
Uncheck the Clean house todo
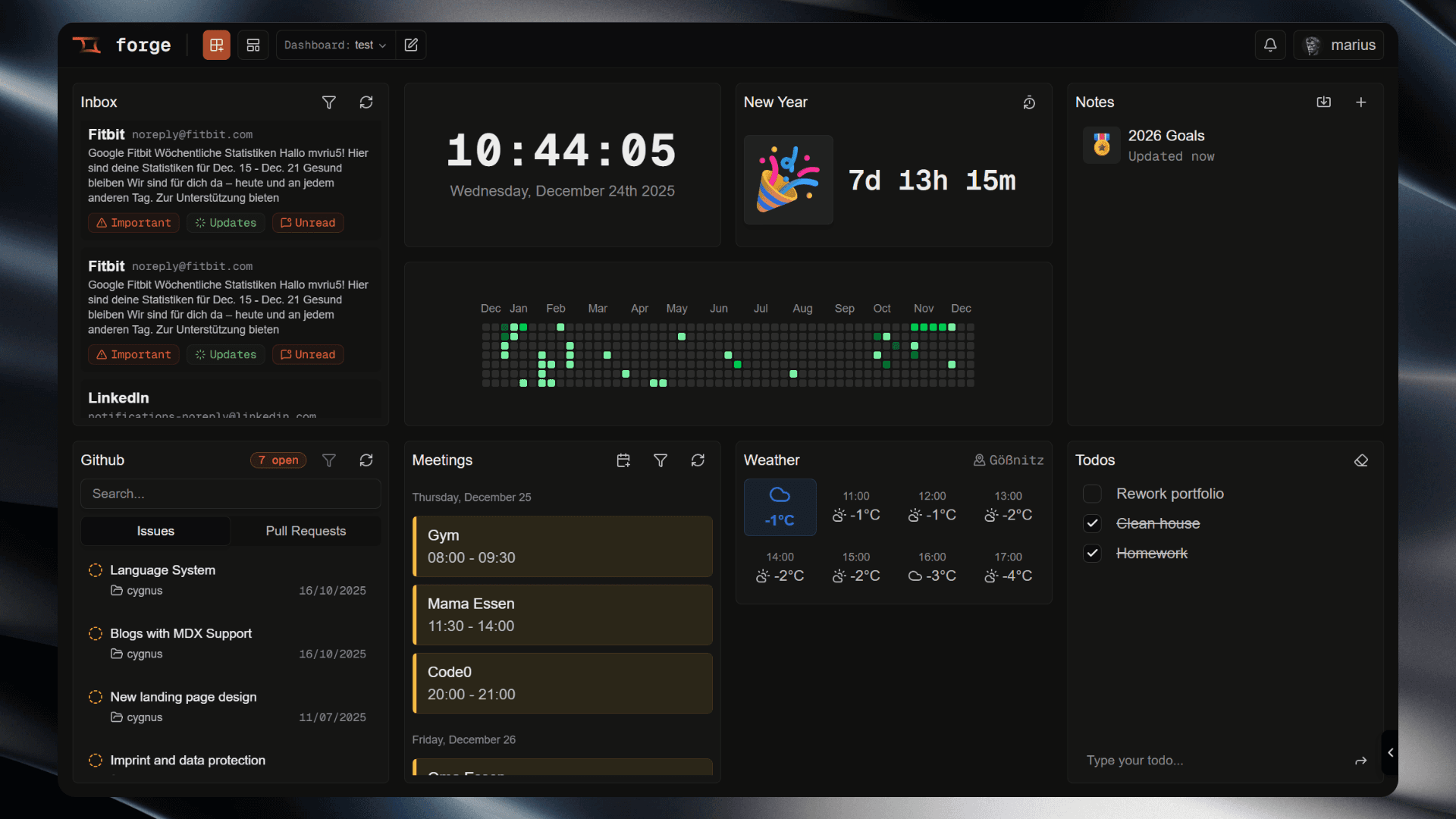click(x=1092, y=523)
